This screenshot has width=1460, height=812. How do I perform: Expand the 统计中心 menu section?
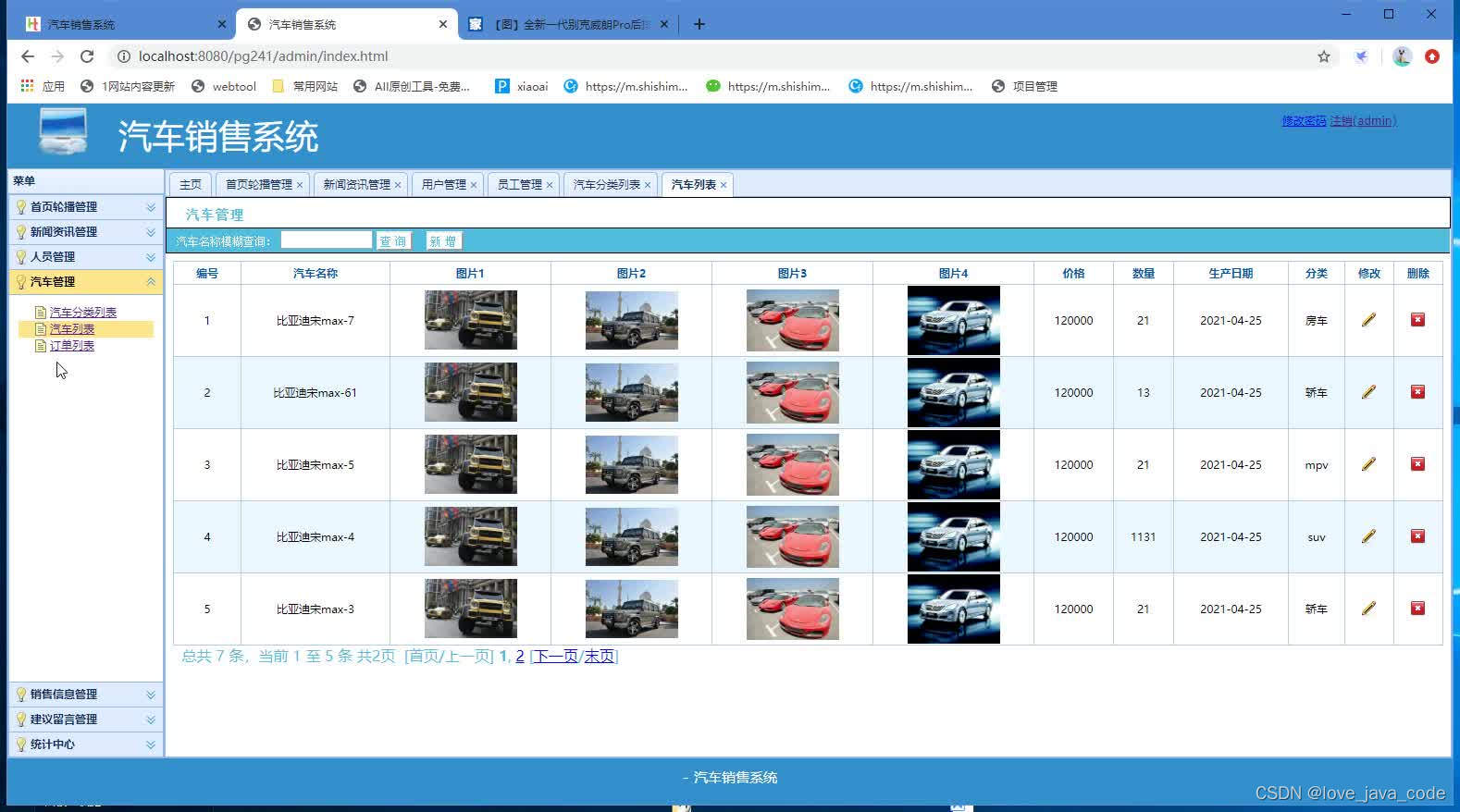[86, 744]
